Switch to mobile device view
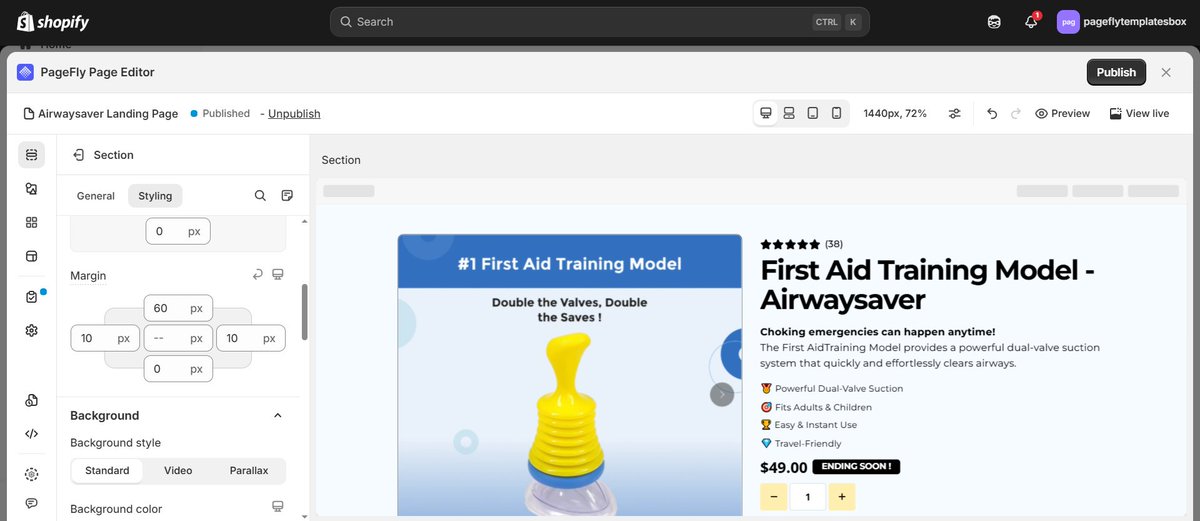This screenshot has width=1200, height=521. click(x=836, y=113)
